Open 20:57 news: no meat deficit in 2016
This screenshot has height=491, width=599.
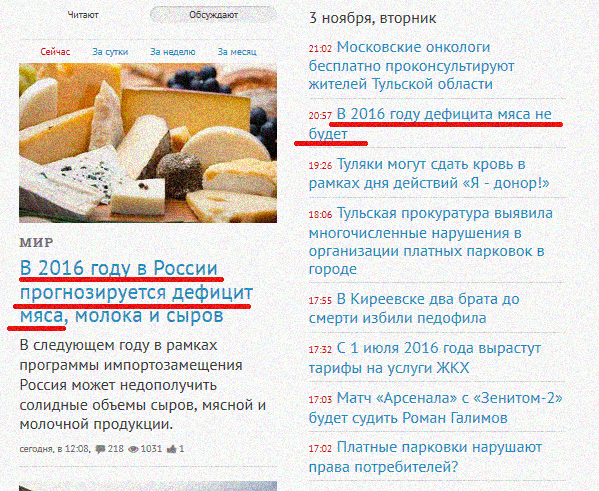click(430, 124)
